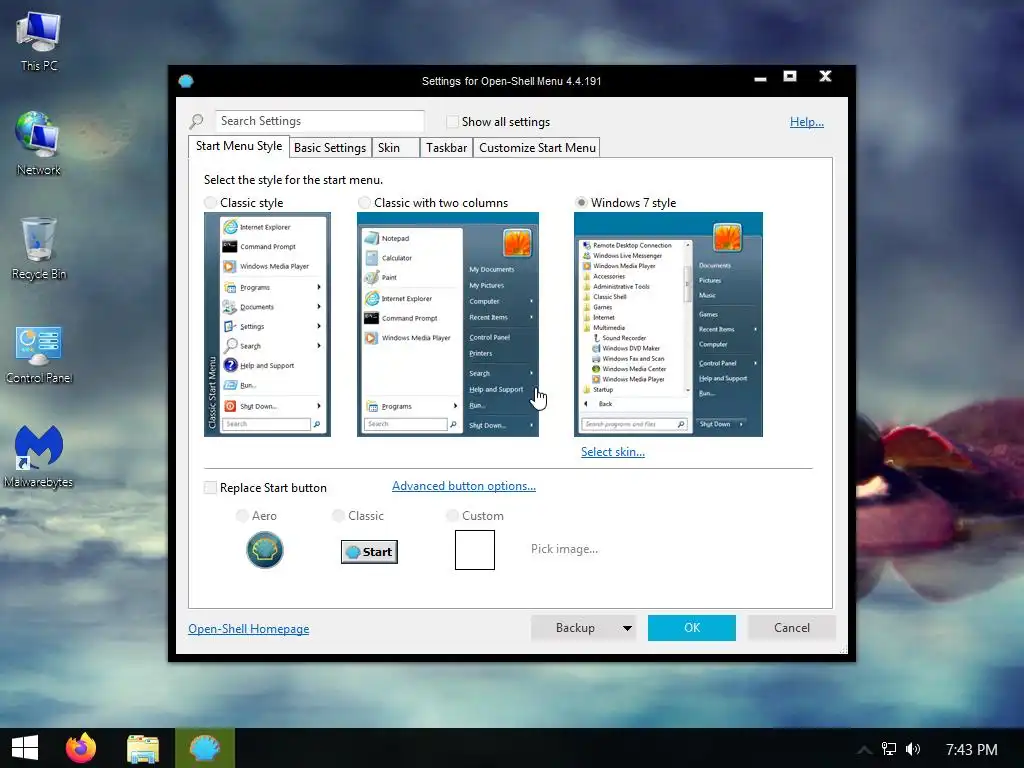
Task: Click the Cancel button
Action: tap(792, 628)
